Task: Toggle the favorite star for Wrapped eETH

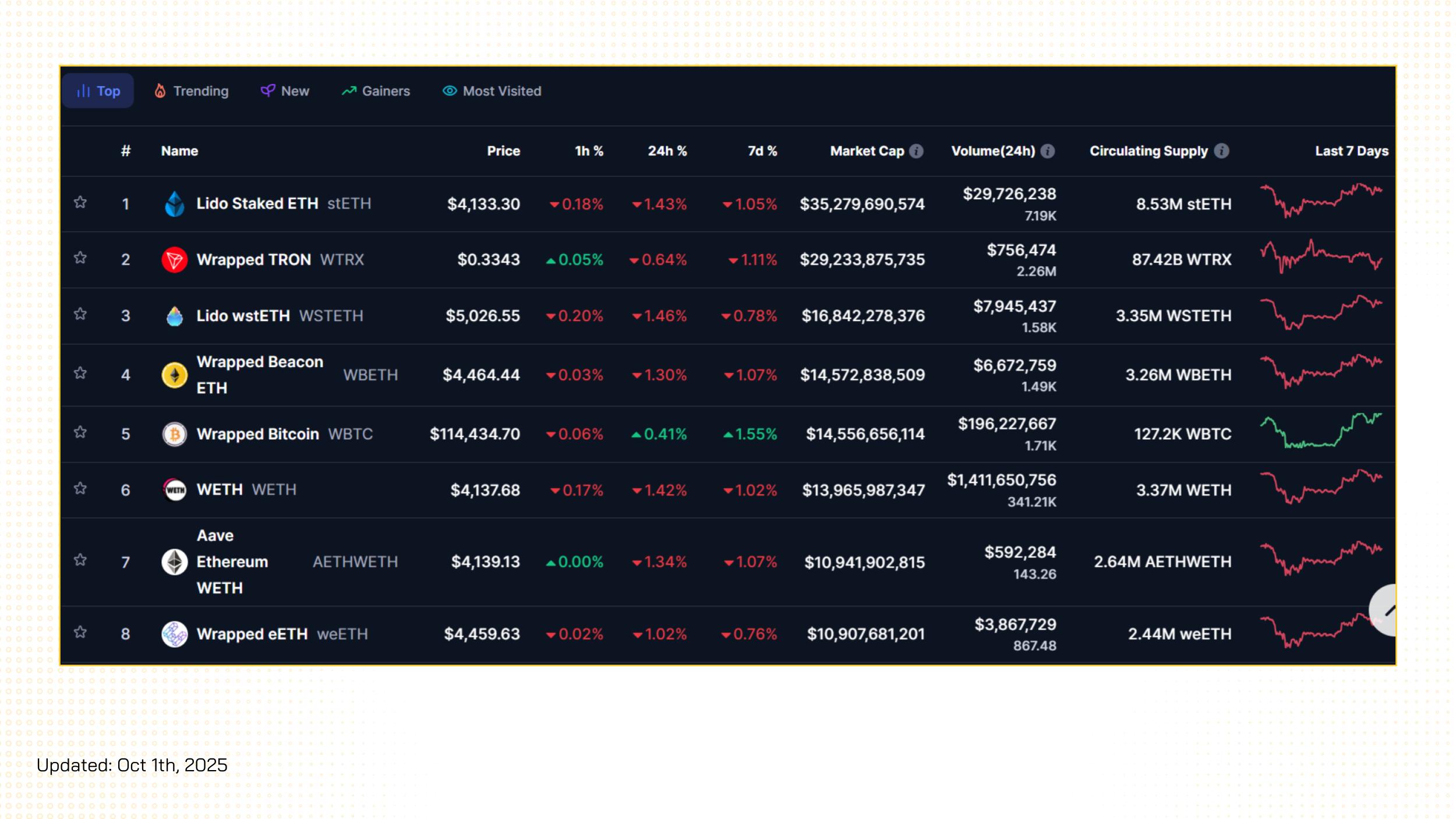Action: tap(80, 633)
